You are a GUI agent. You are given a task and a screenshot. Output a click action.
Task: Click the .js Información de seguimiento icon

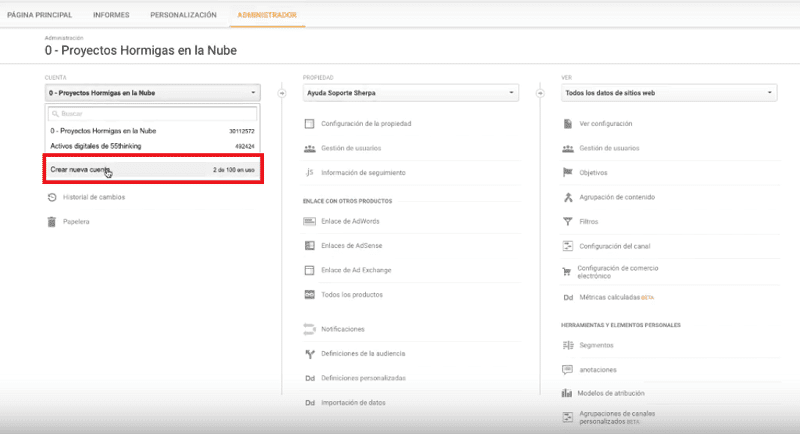coord(309,172)
